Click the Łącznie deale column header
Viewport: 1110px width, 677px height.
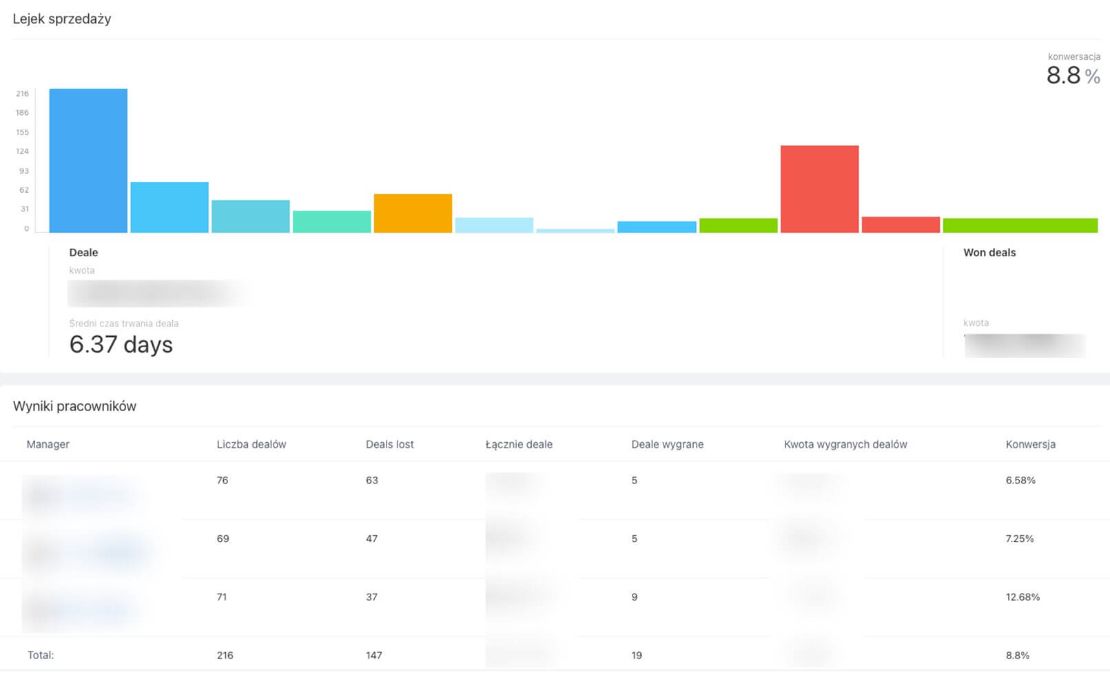[x=518, y=444]
